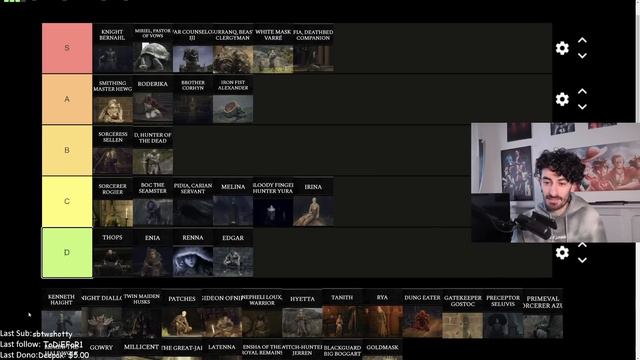Select Irina card in C tier
The image size is (640, 360).
(313, 202)
